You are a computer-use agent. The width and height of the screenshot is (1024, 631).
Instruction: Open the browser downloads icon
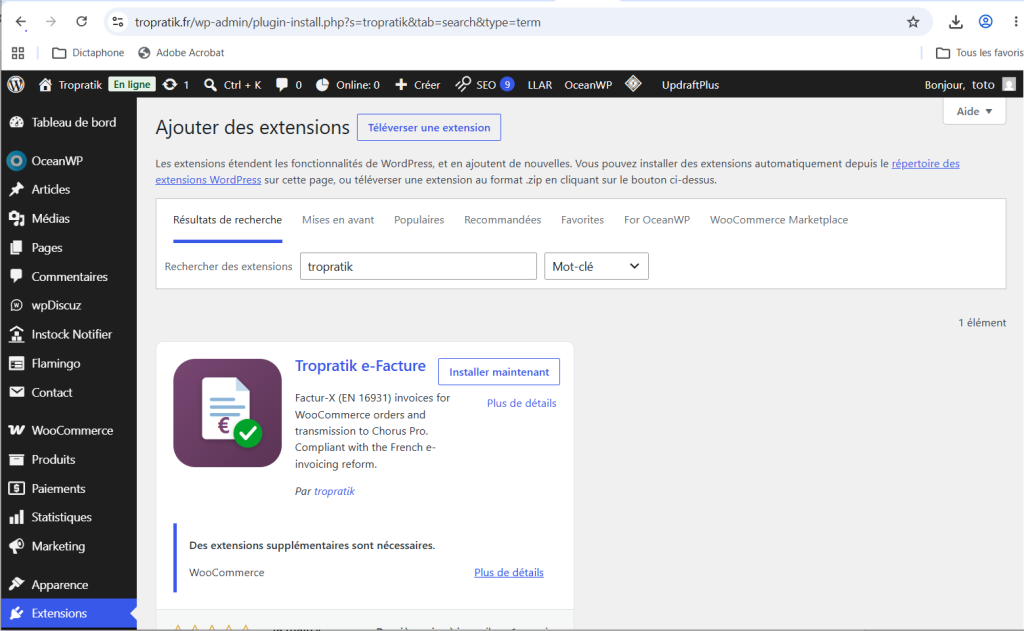click(955, 22)
